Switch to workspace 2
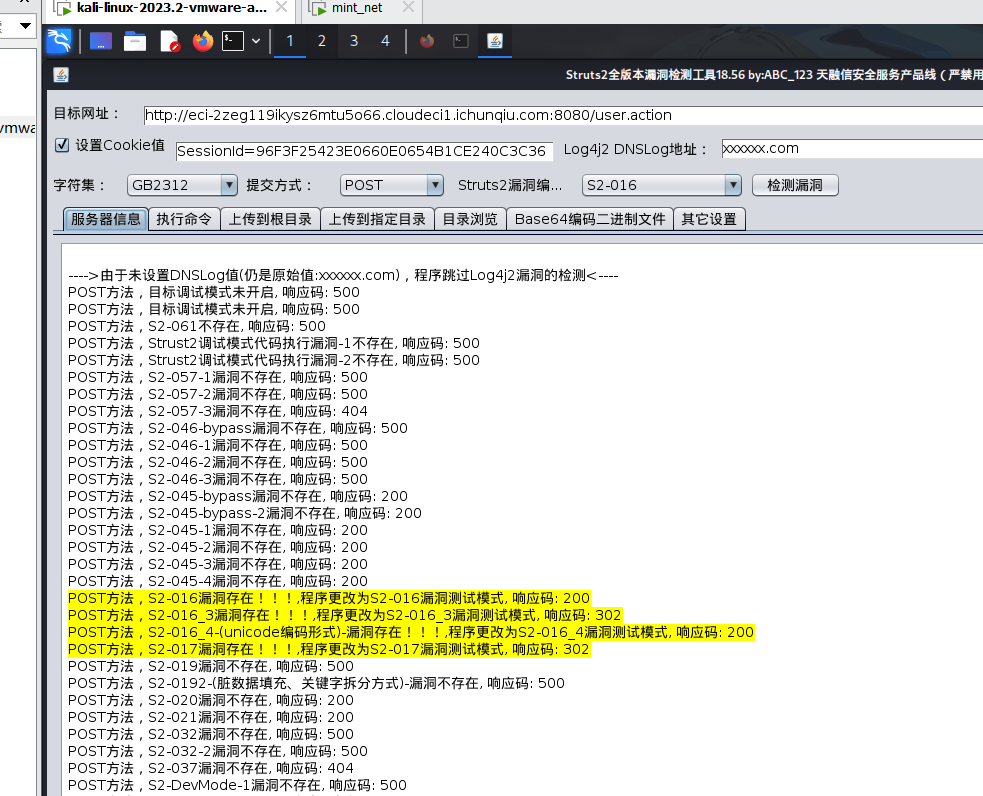This screenshot has height=796, width=983. (x=322, y=41)
